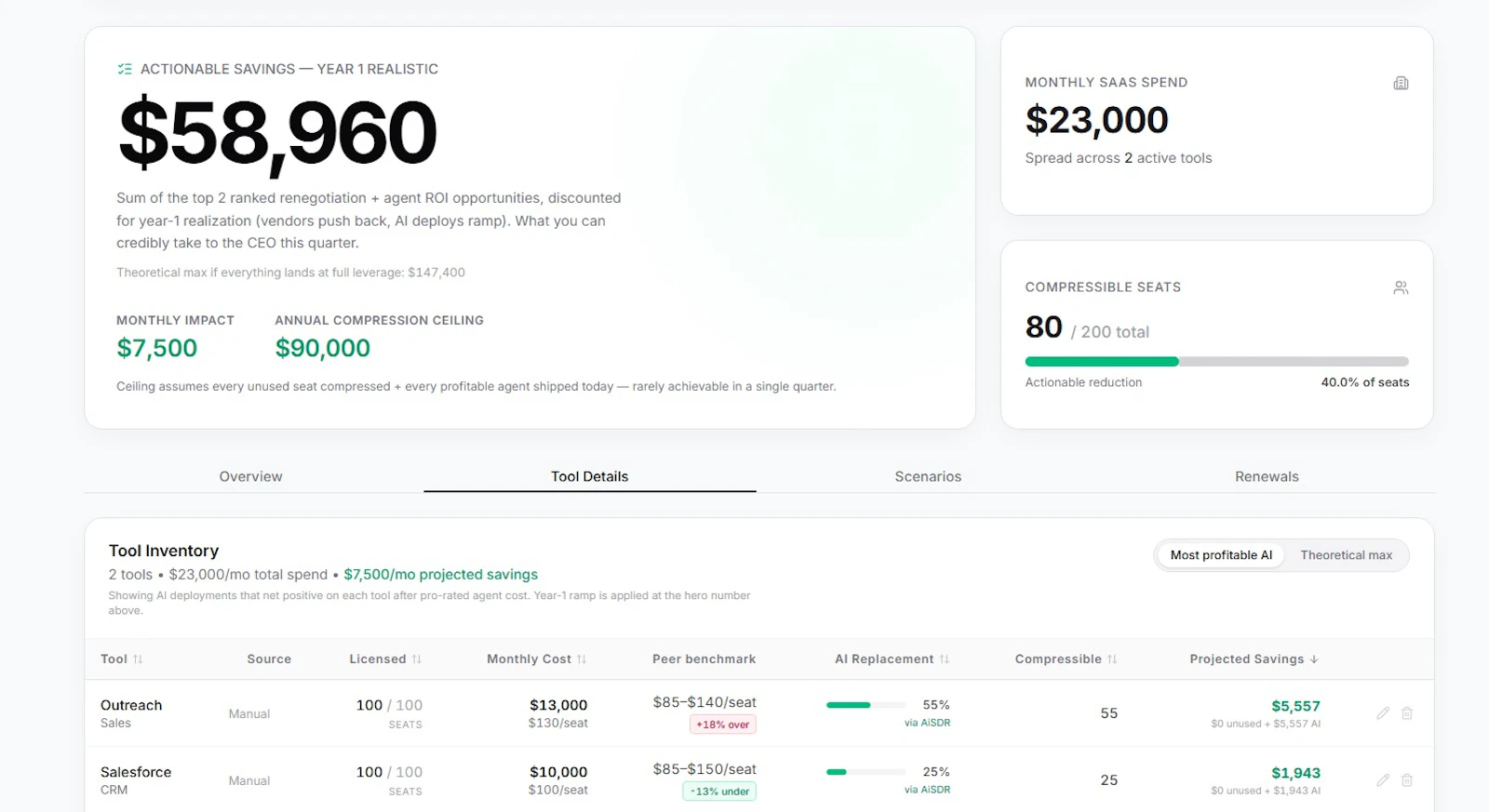Click the users icon in Compressible Seats card

1401,287
